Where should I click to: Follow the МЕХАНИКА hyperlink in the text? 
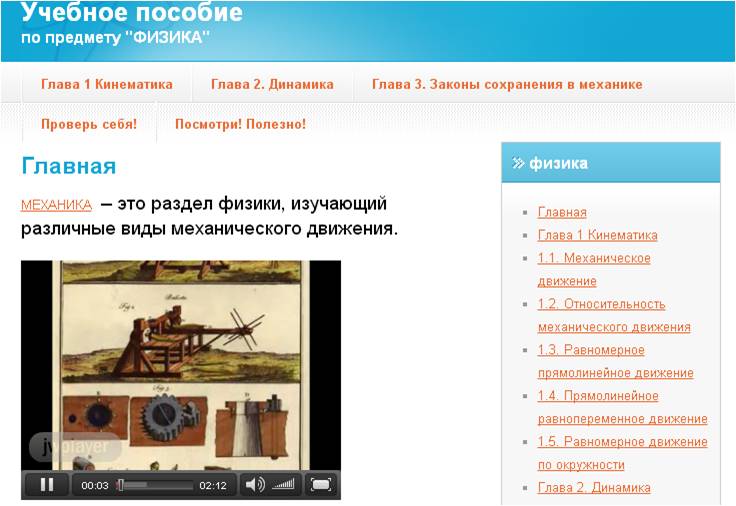click(x=56, y=205)
